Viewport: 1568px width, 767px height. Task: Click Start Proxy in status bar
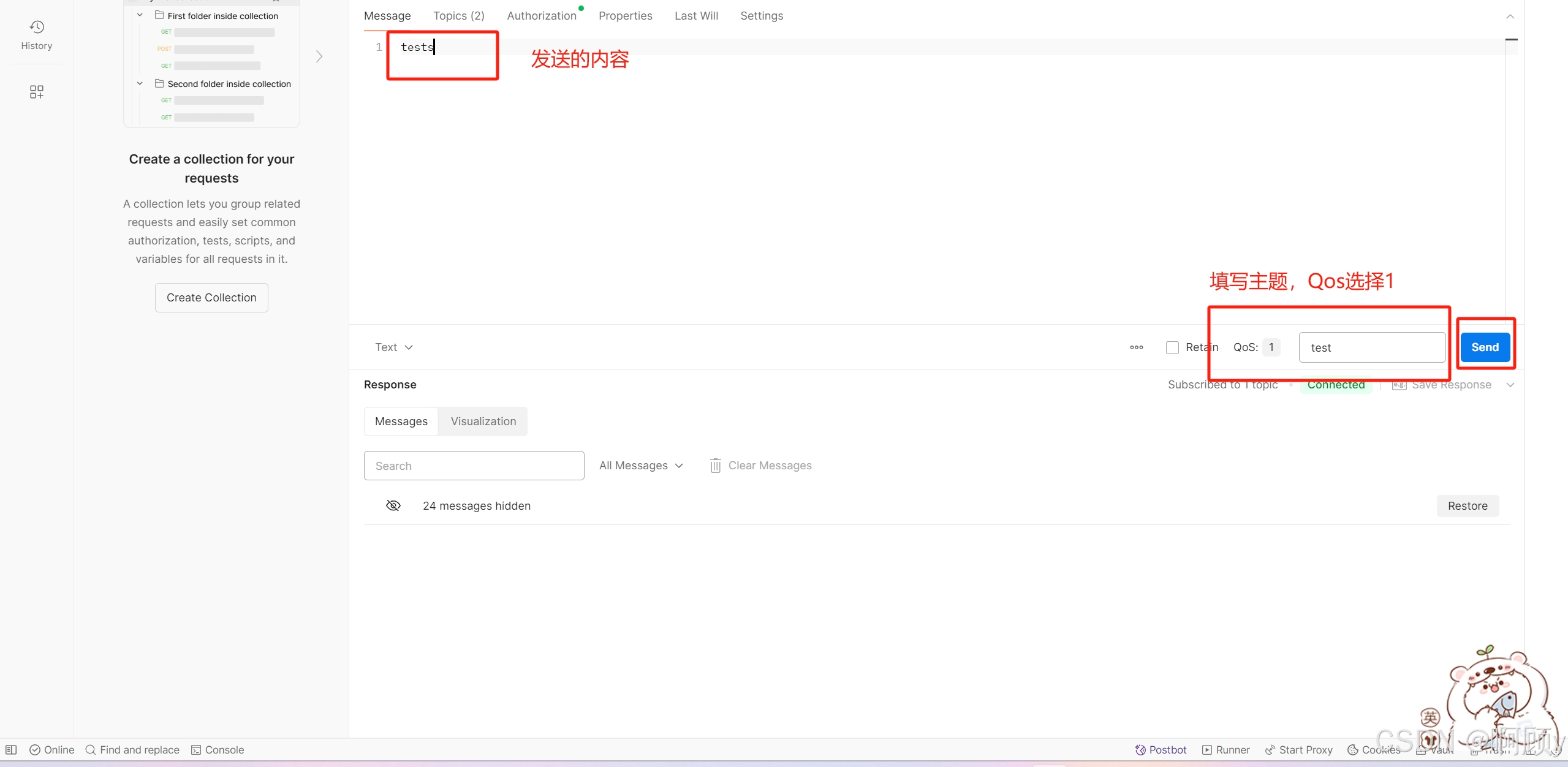[1298, 750]
